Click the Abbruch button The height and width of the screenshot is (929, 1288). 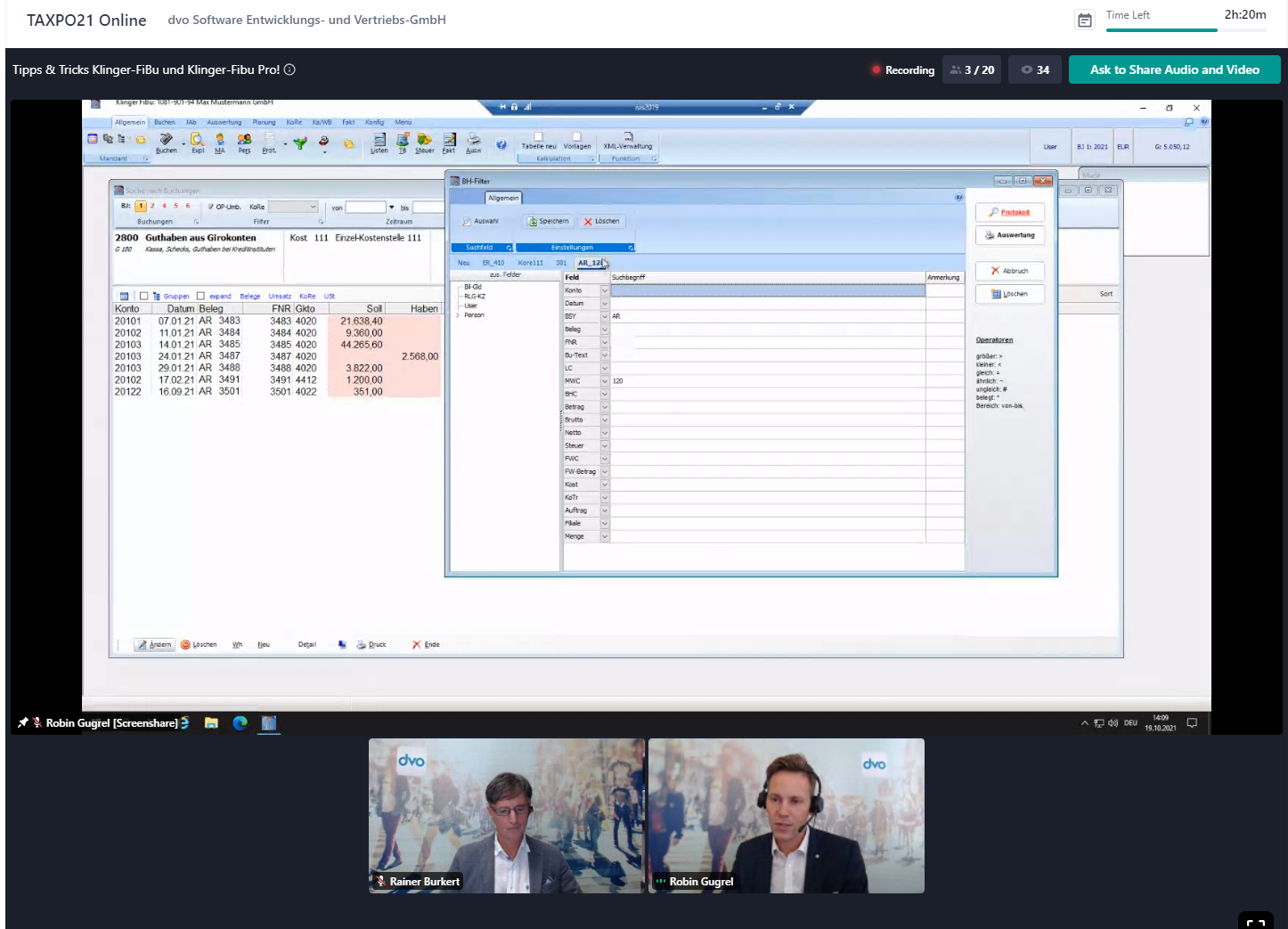pos(1009,271)
